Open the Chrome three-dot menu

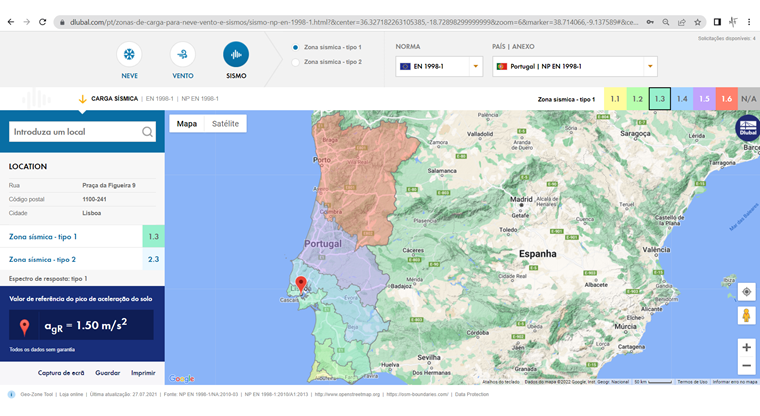[749, 22]
